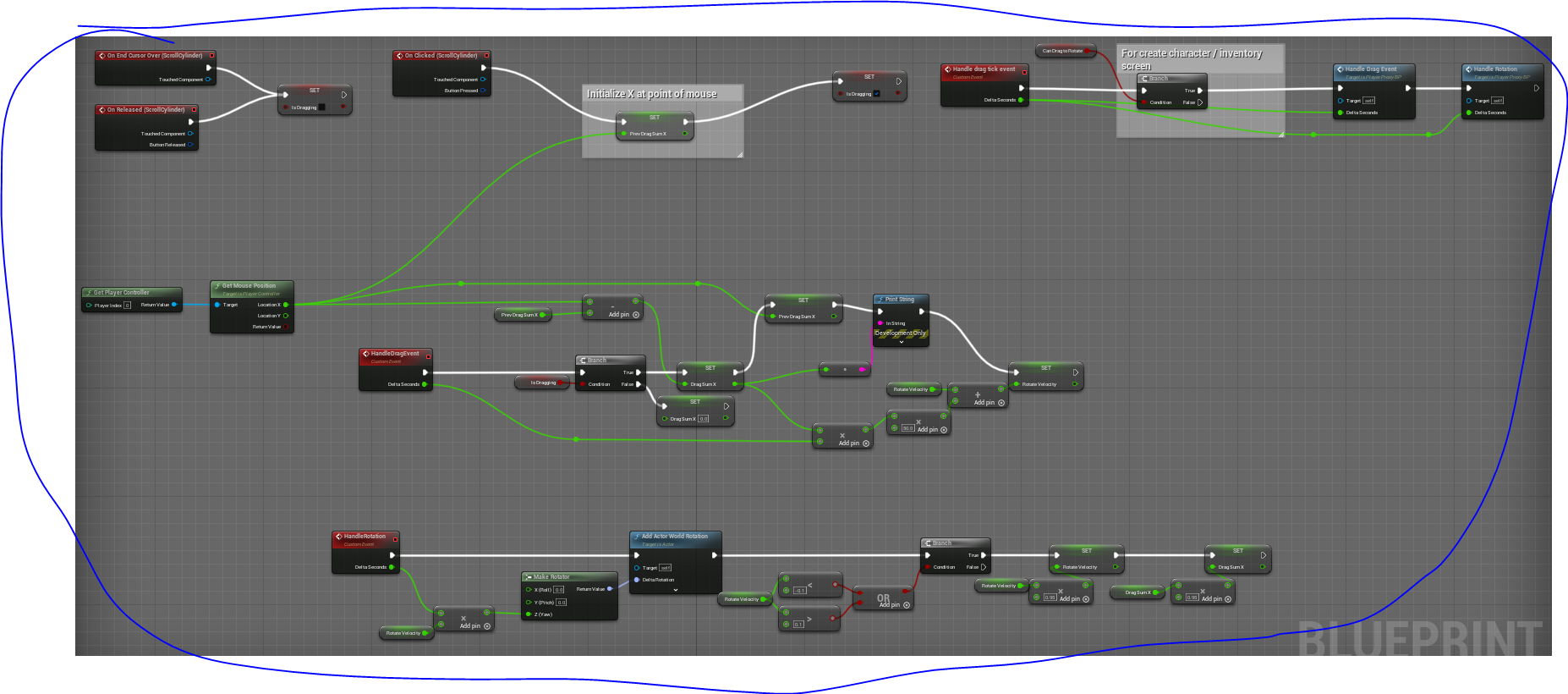Click the Branch node icon in HandleRotation row
1568x694 pixels.
tap(928, 543)
